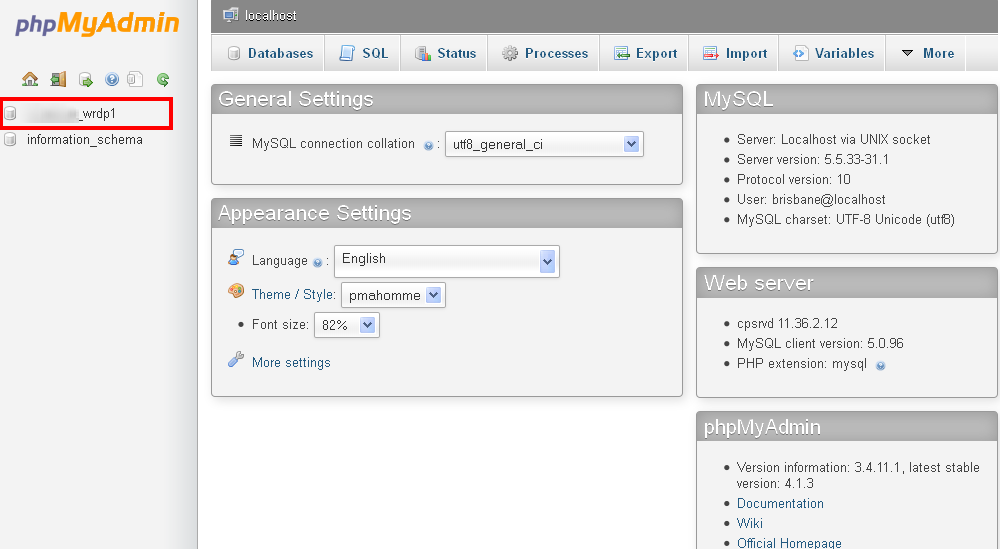Image resolution: width=1000 pixels, height=549 pixels.
Task: Click the phpMyAdmin logo
Action: (97, 24)
